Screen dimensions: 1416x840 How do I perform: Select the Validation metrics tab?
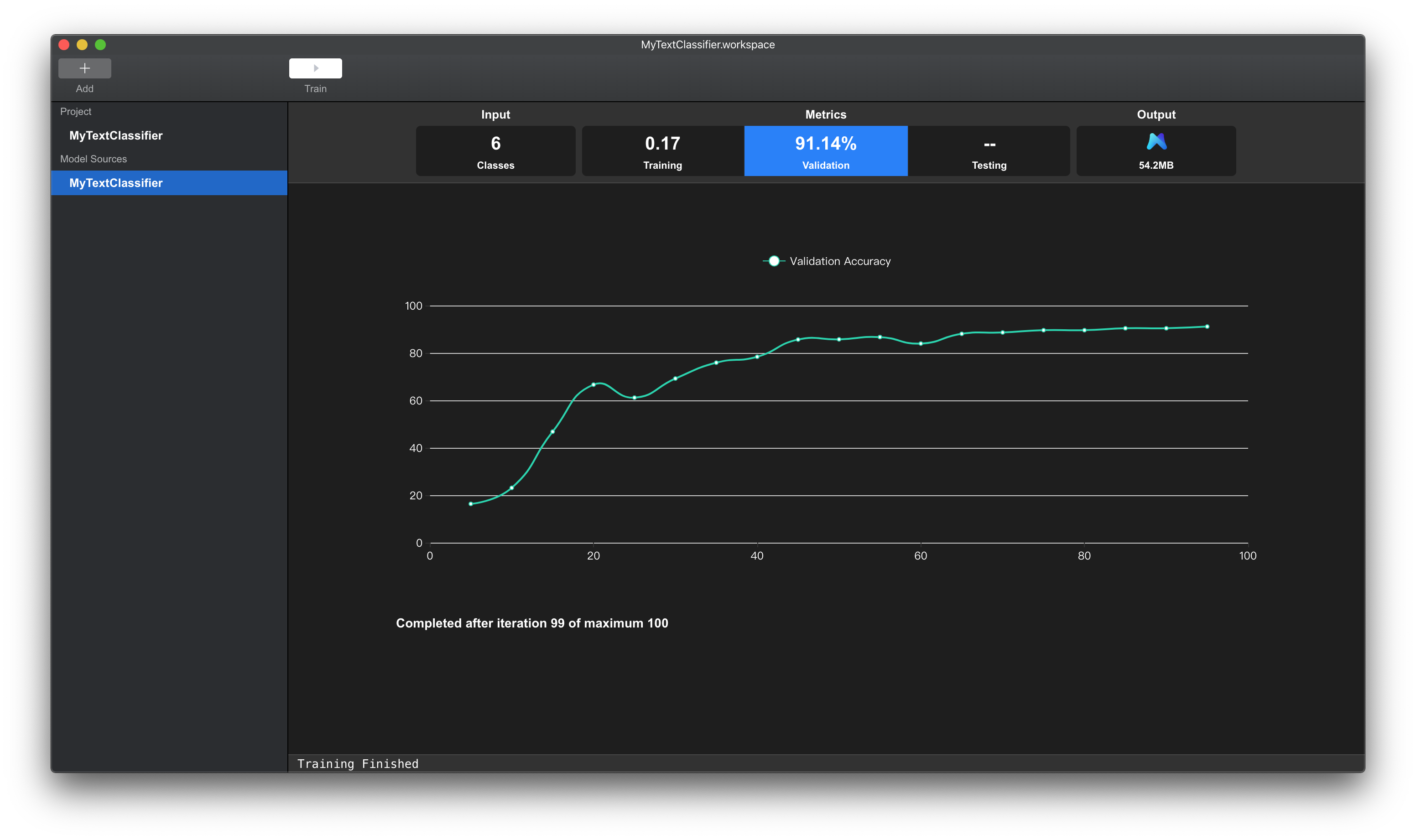click(825, 151)
